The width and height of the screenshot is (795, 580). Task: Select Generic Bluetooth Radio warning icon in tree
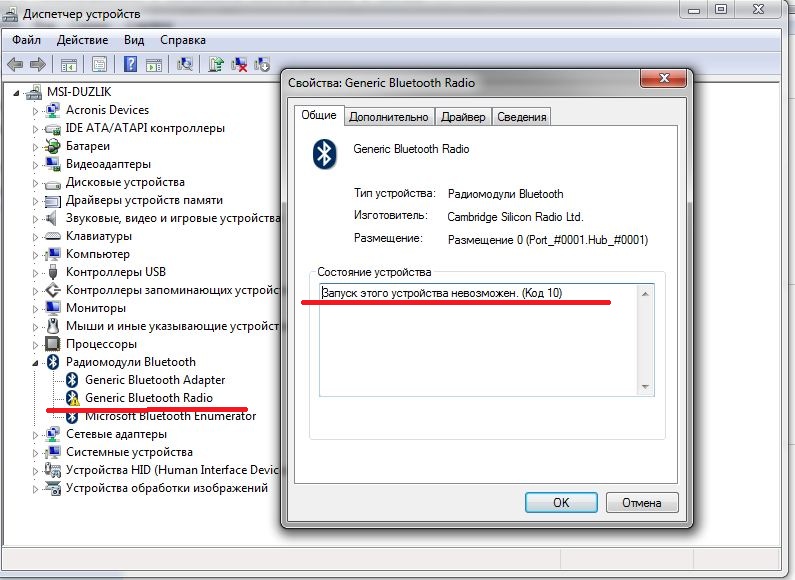[x=72, y=398]
